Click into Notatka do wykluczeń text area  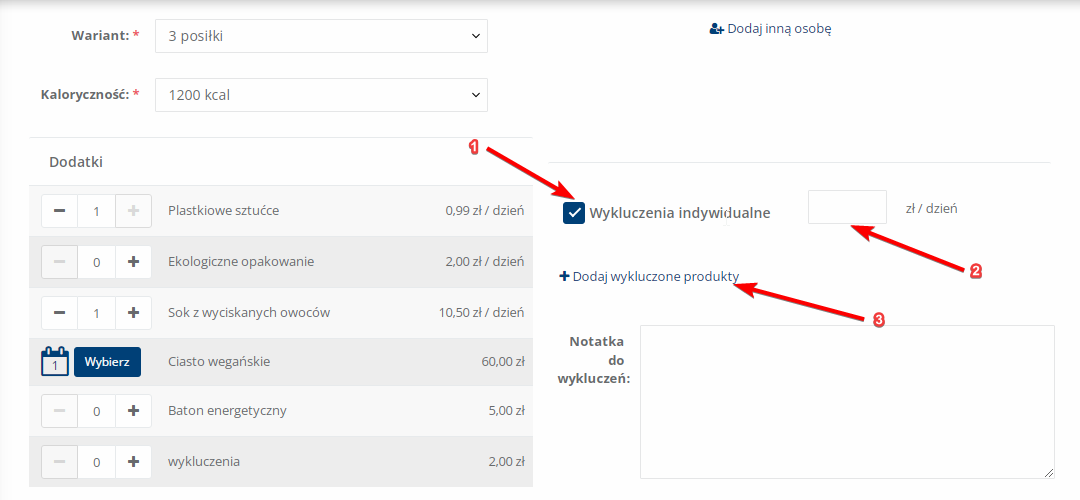pos(846,401)
